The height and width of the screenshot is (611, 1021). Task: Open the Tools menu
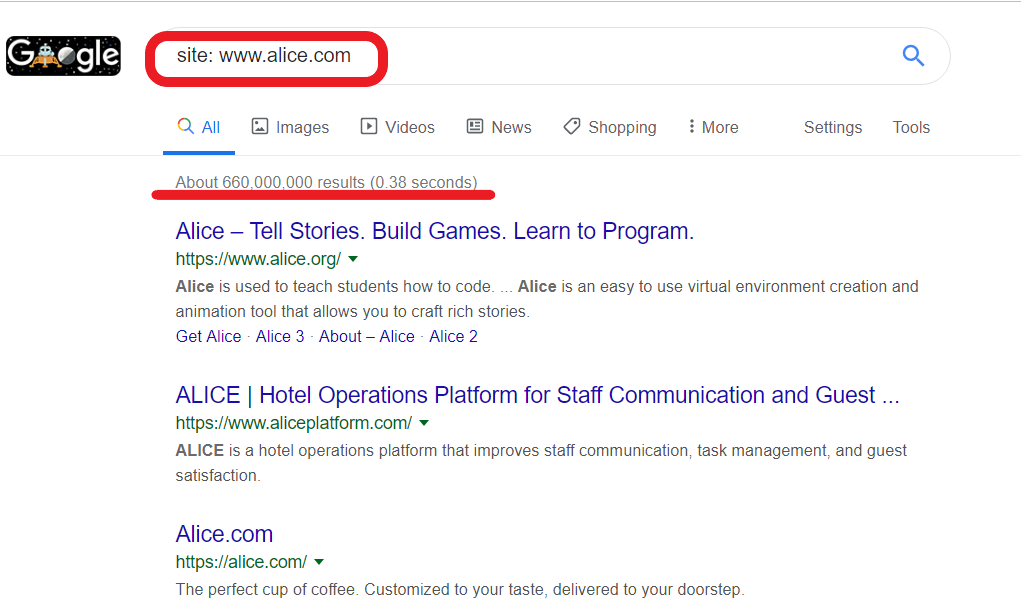click(910, 126)
